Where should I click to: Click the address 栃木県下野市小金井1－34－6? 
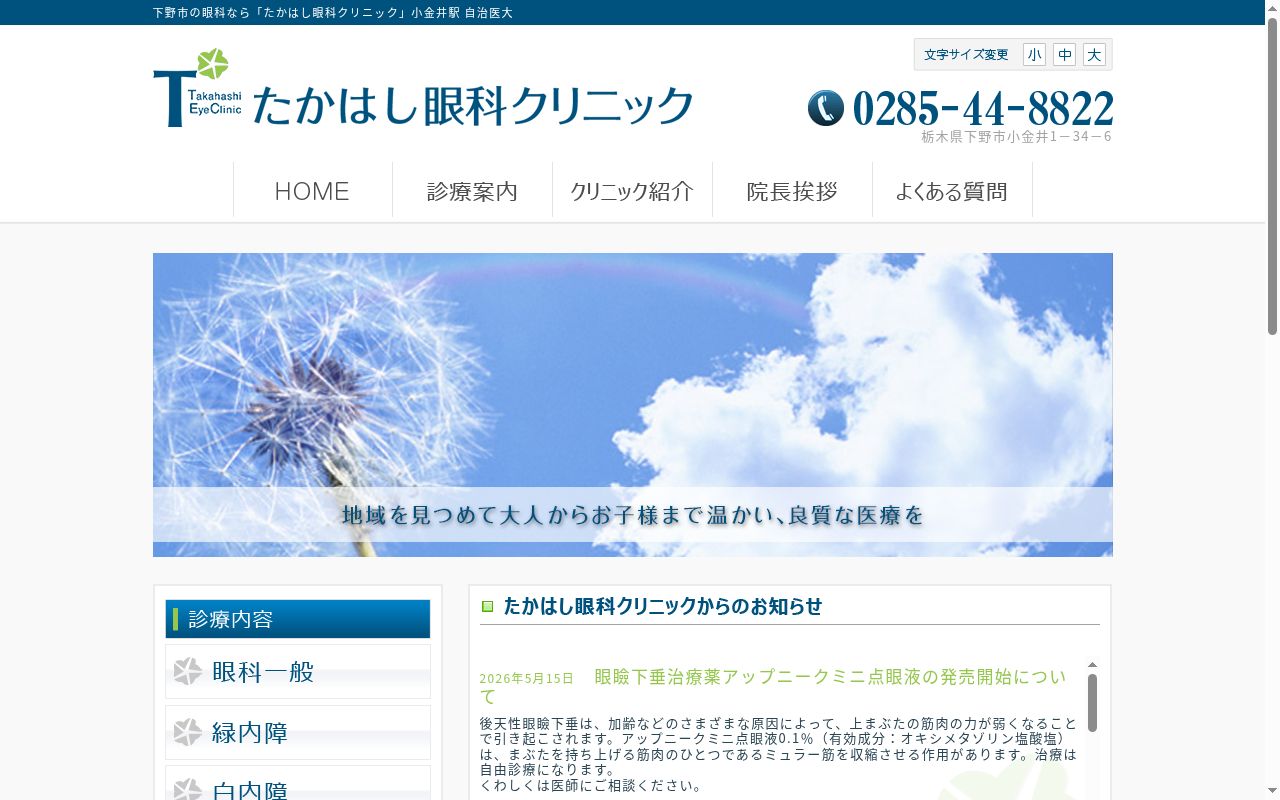coord(1016,137)
